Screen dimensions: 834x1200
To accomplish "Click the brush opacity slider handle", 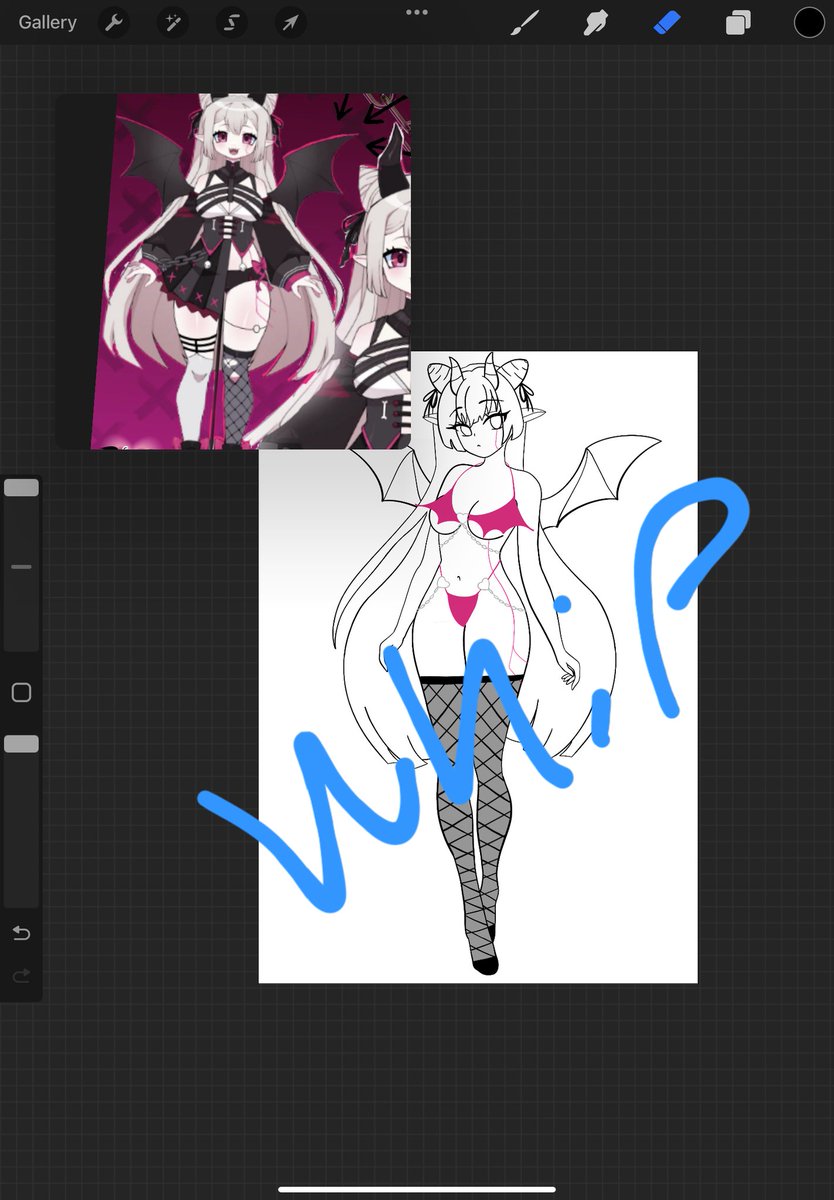I will click(21, 744).
